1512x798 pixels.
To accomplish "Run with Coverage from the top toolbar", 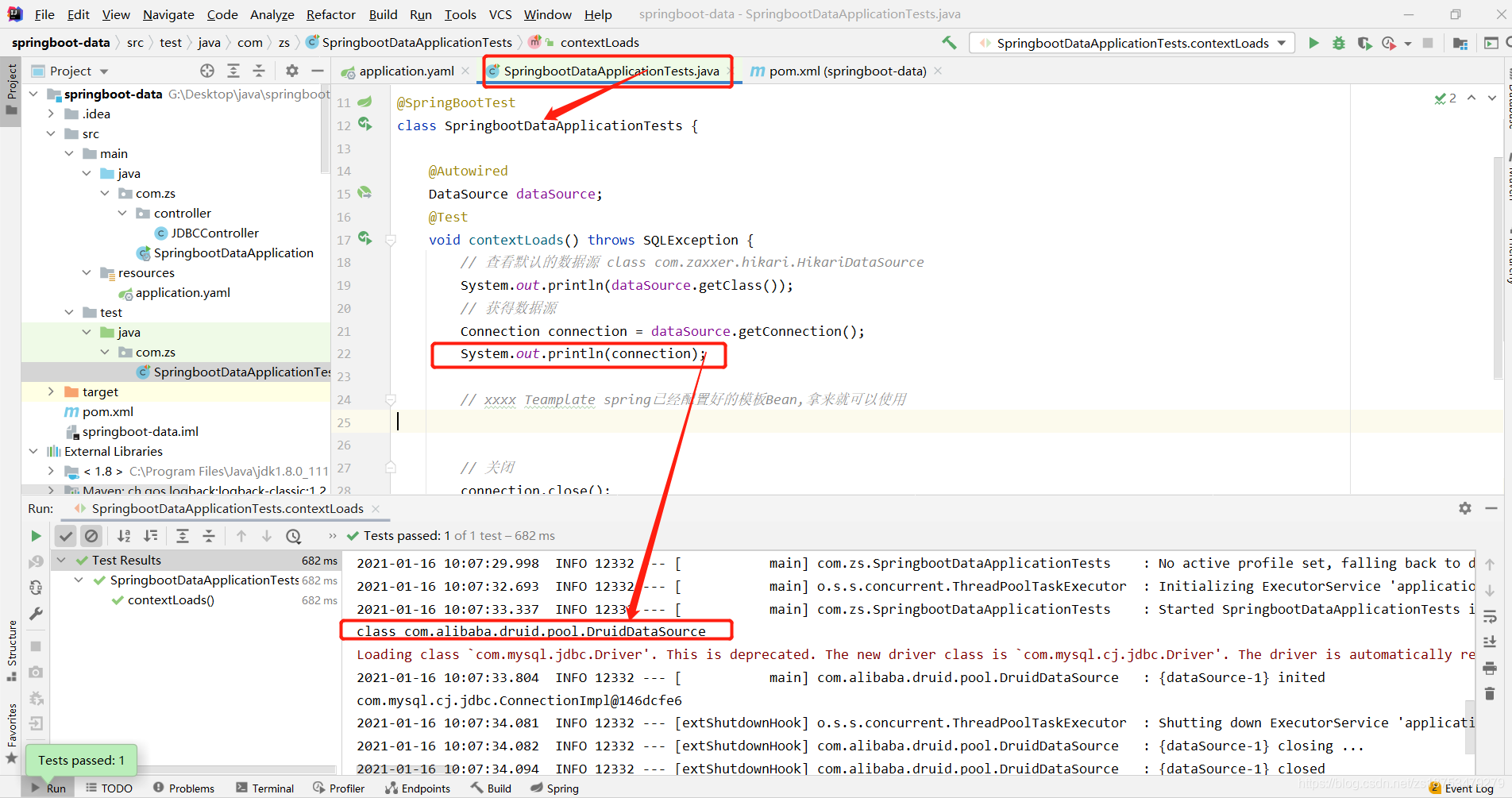I will click(1364, 43).
